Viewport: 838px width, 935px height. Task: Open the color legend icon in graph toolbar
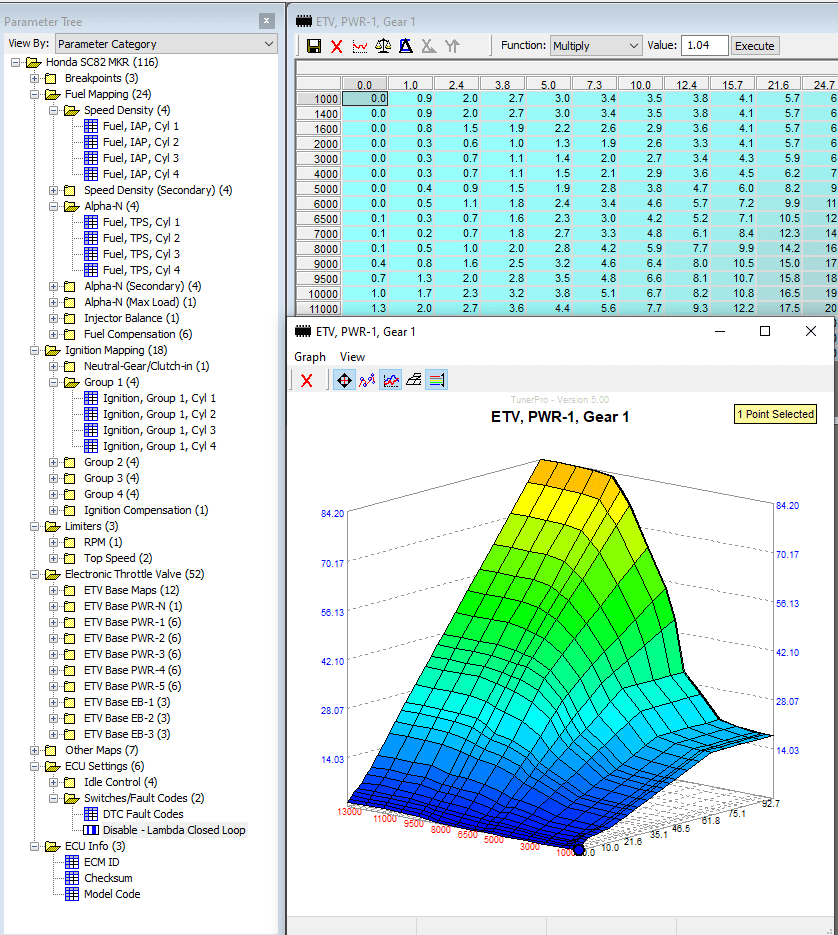tap(437, 378)
